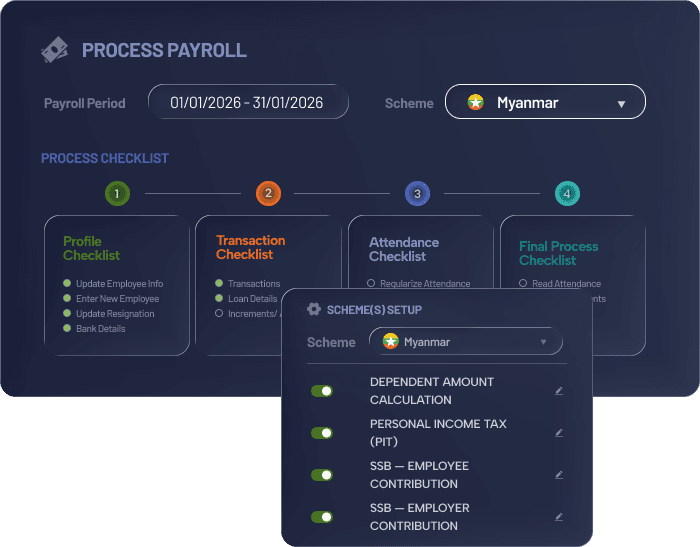
Task: Click Update Resignation item
Action: (x=115, y=313)
